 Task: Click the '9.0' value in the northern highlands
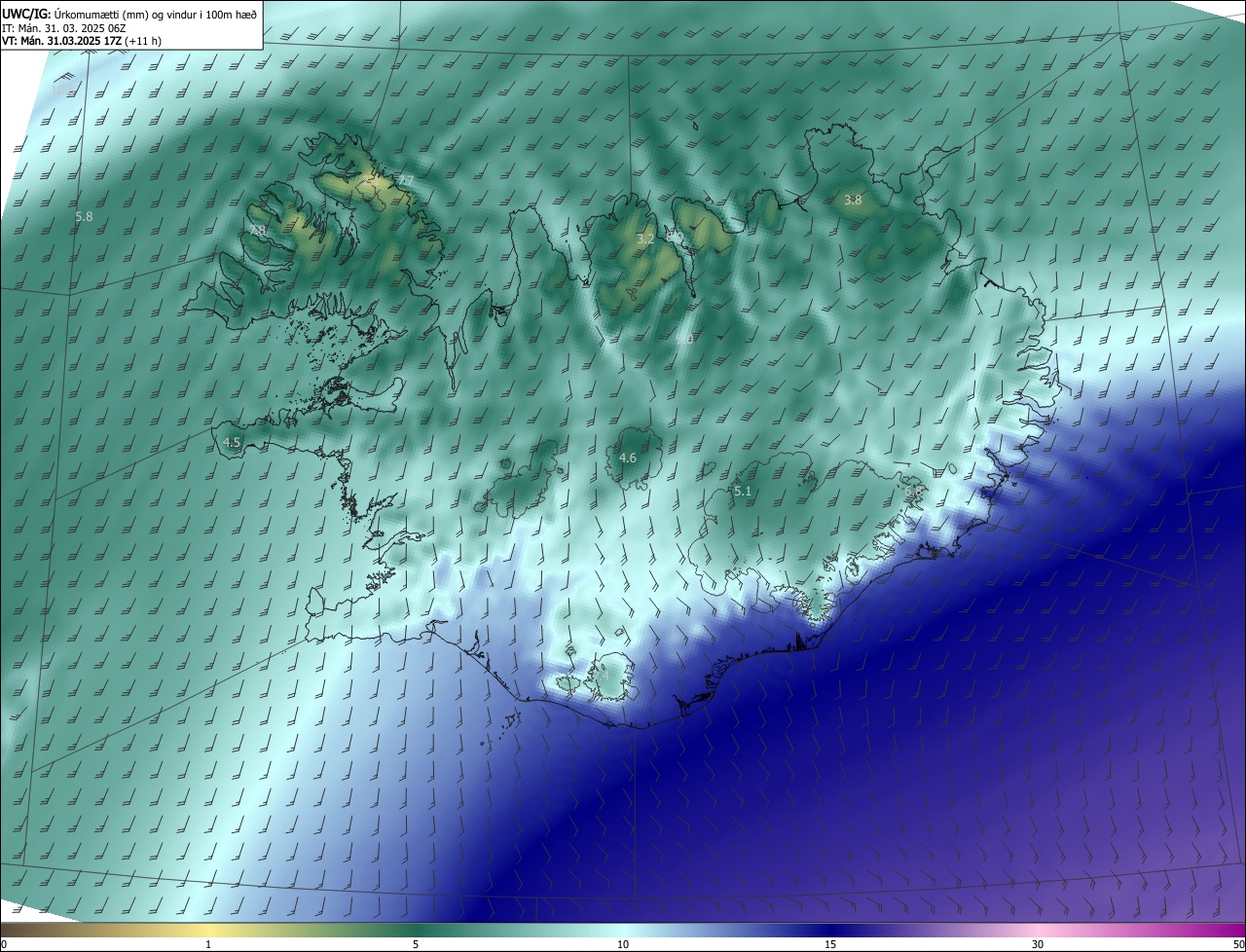coord(684,340)
